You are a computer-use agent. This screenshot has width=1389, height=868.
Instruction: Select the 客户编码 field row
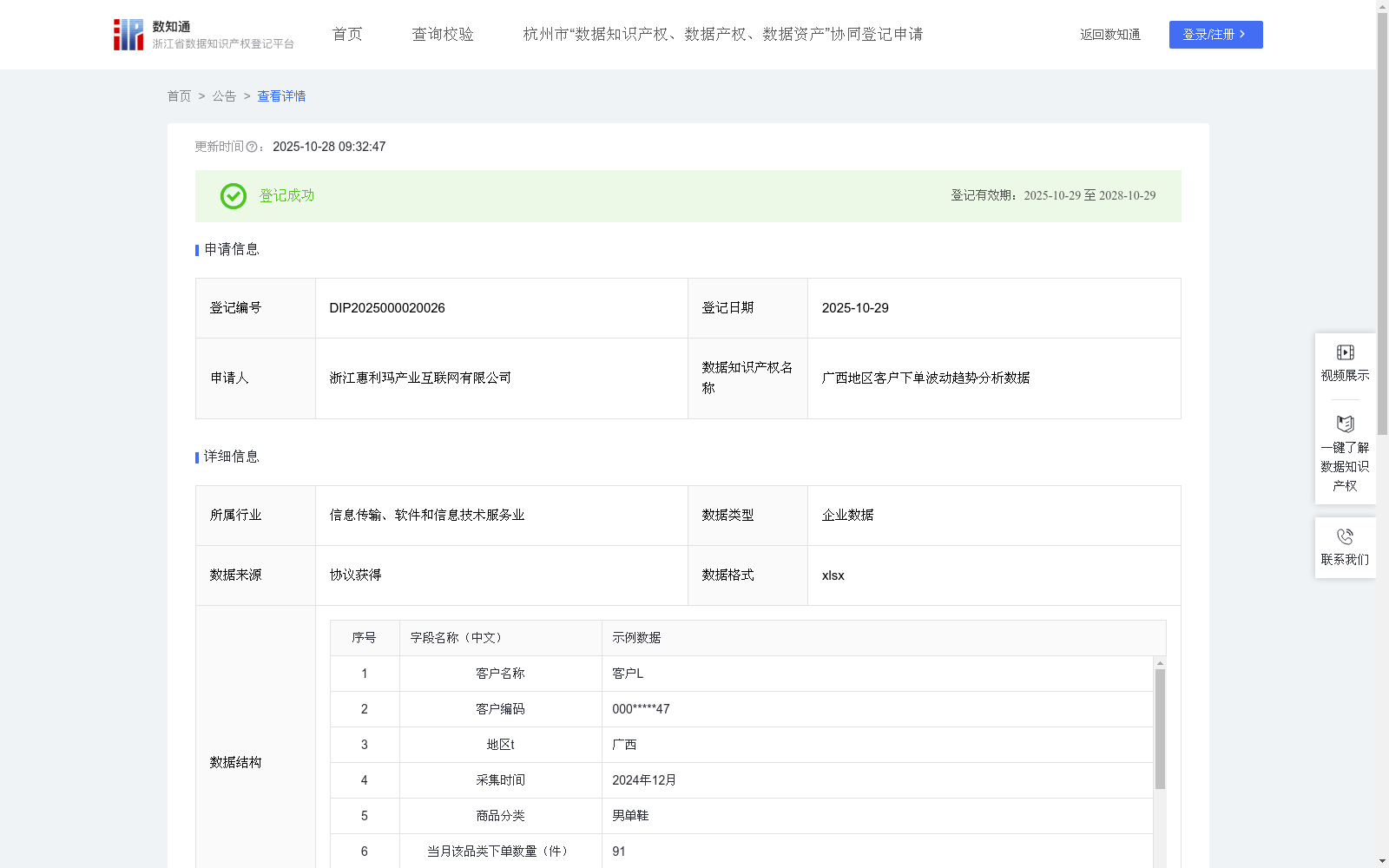click(741, 709)
